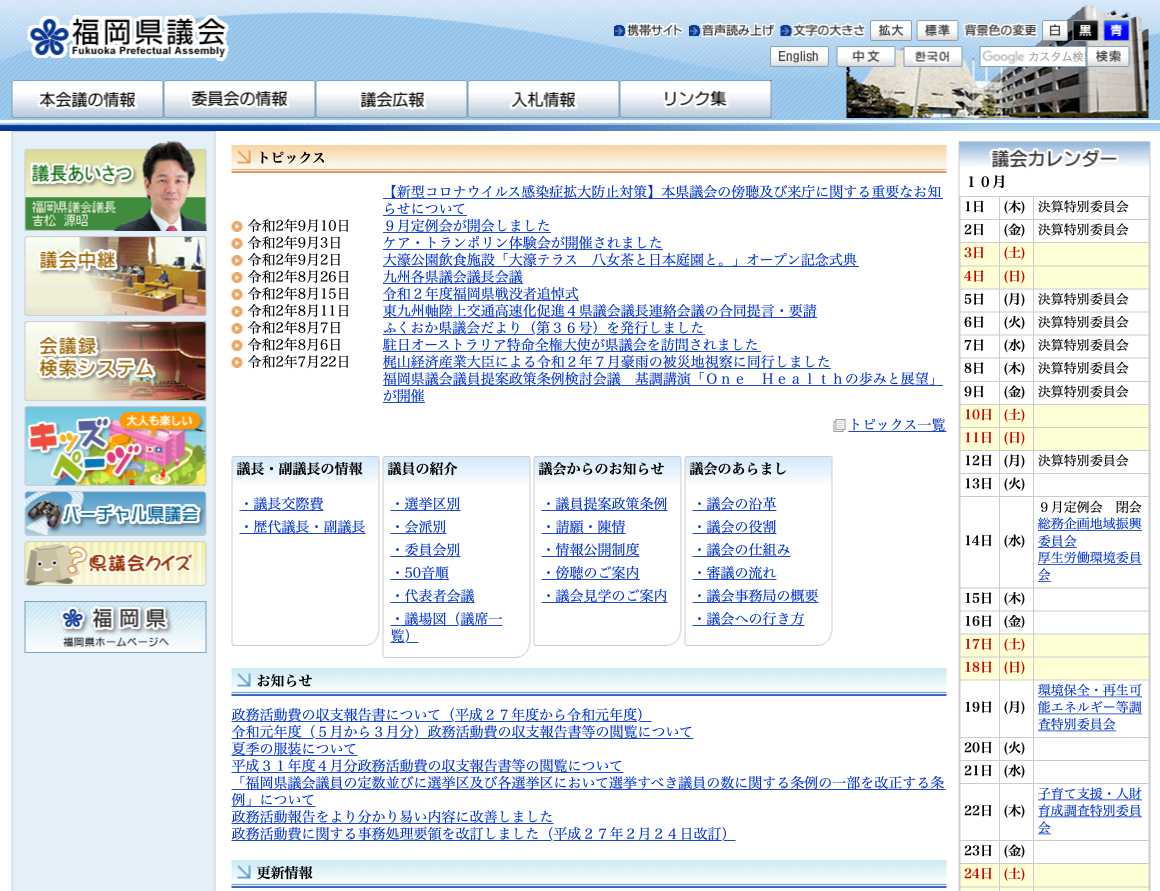This screenshot has height=891, width=1160.
Task: Enlarge text size with 拡大 button
Action: point(890,31)
